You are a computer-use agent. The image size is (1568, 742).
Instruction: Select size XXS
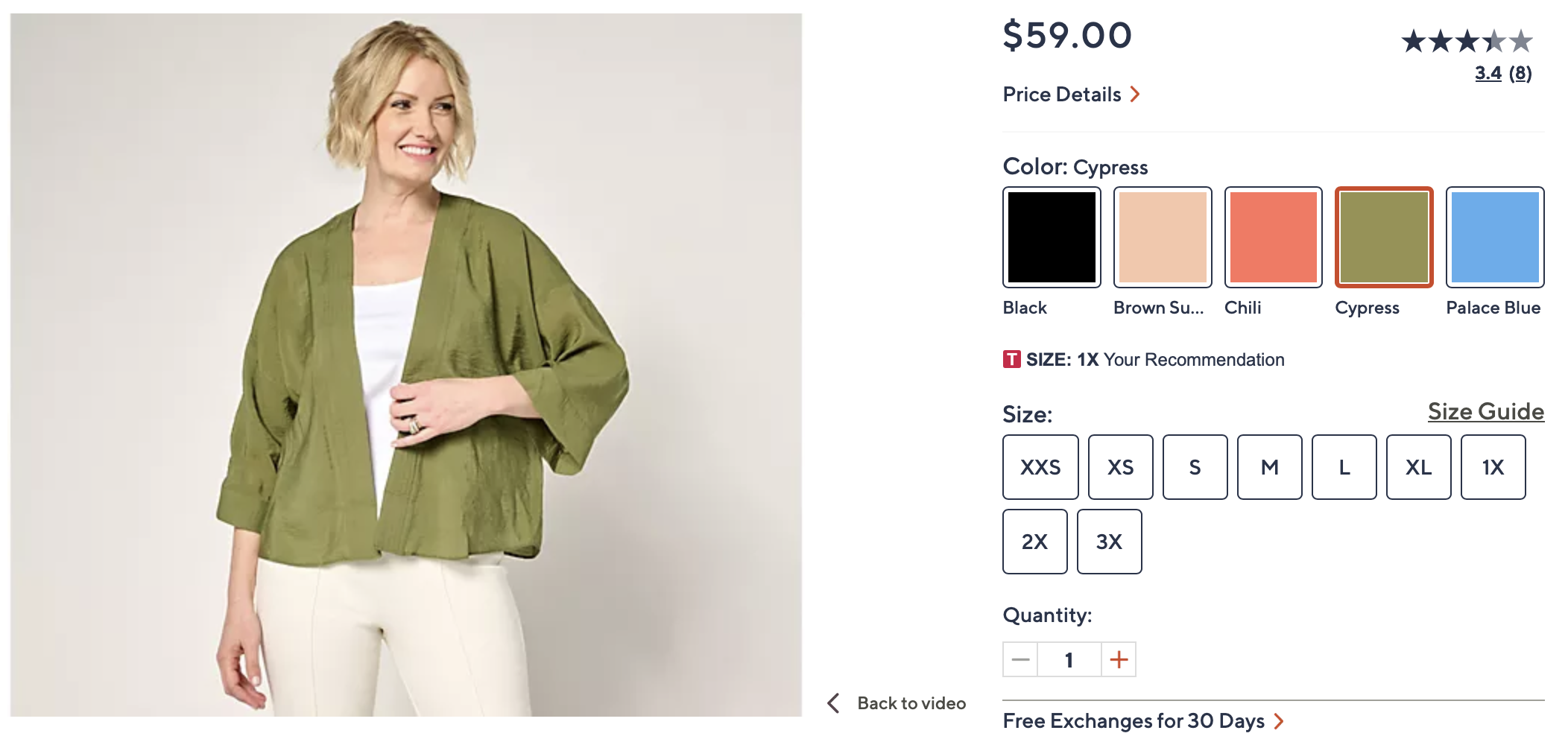tap(1040, 467)
